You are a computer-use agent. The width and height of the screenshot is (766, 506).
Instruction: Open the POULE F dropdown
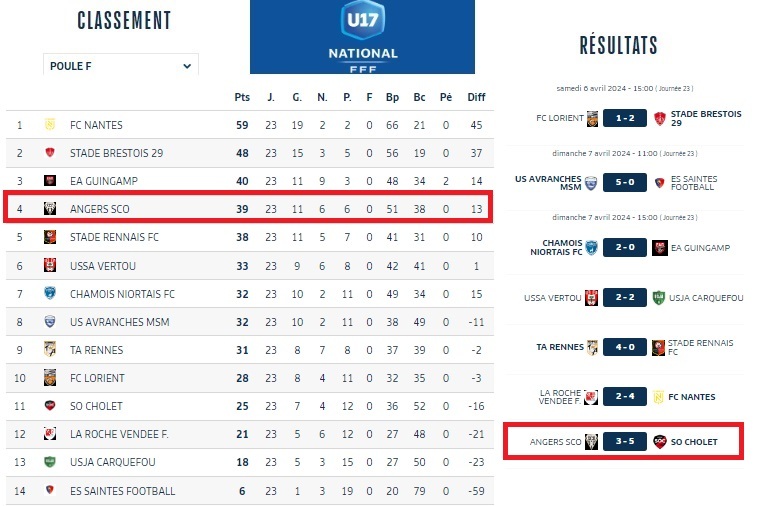pyautogui.click(x=121, y=66)
